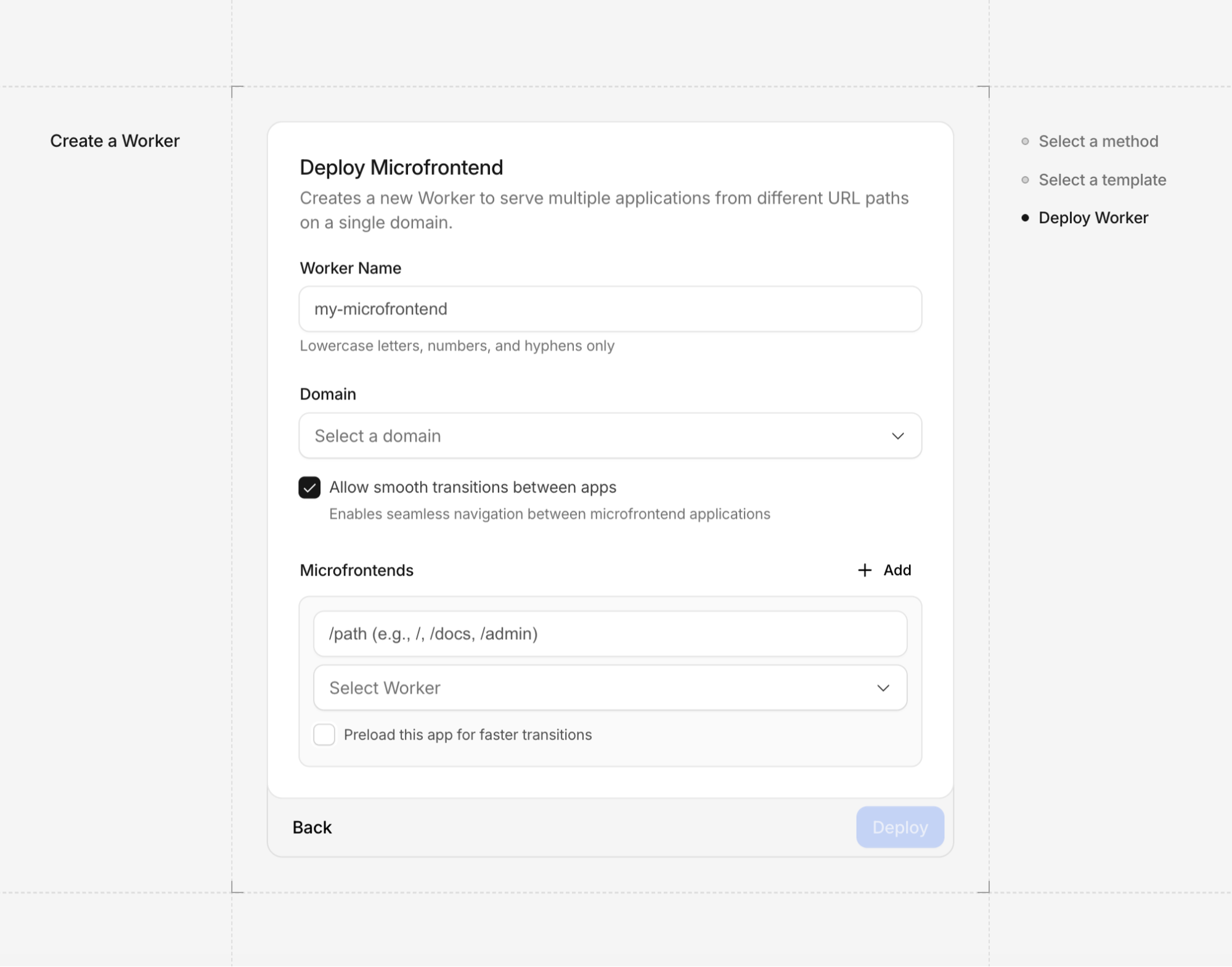Click into the /path input field

[610, 634]
